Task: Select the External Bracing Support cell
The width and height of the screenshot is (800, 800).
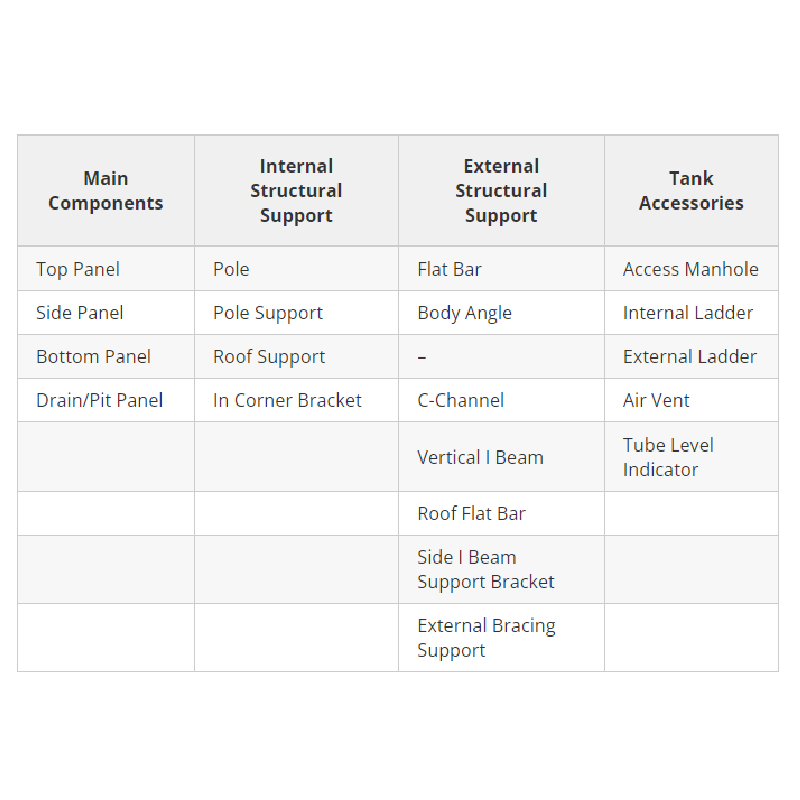Action: 486,638
